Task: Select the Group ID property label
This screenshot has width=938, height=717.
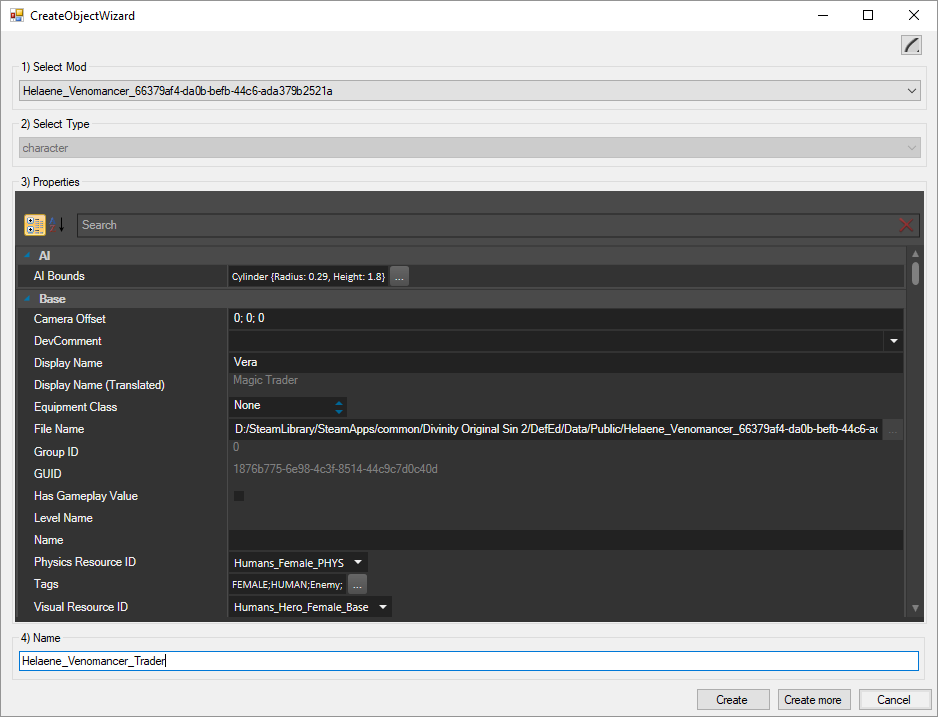Action: point(56,452)
